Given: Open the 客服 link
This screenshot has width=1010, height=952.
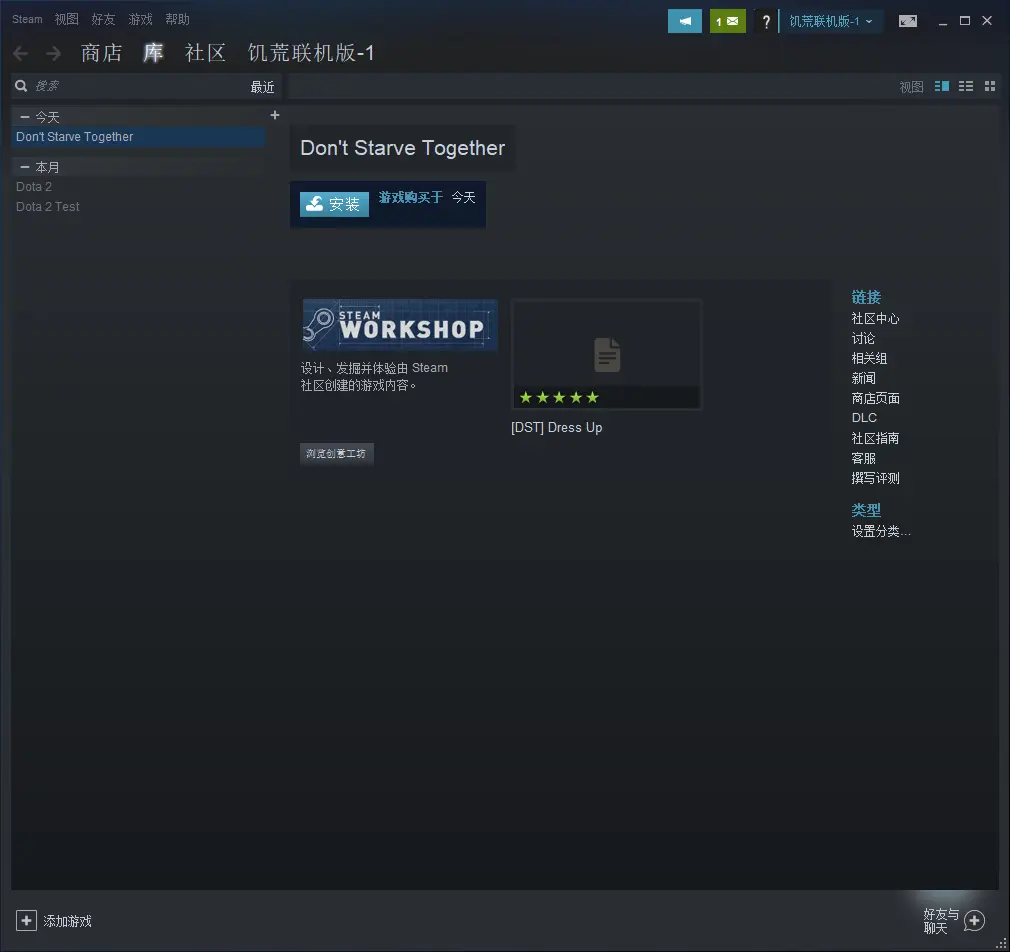Looking at the screenshot, I should [x=863, y=458].
